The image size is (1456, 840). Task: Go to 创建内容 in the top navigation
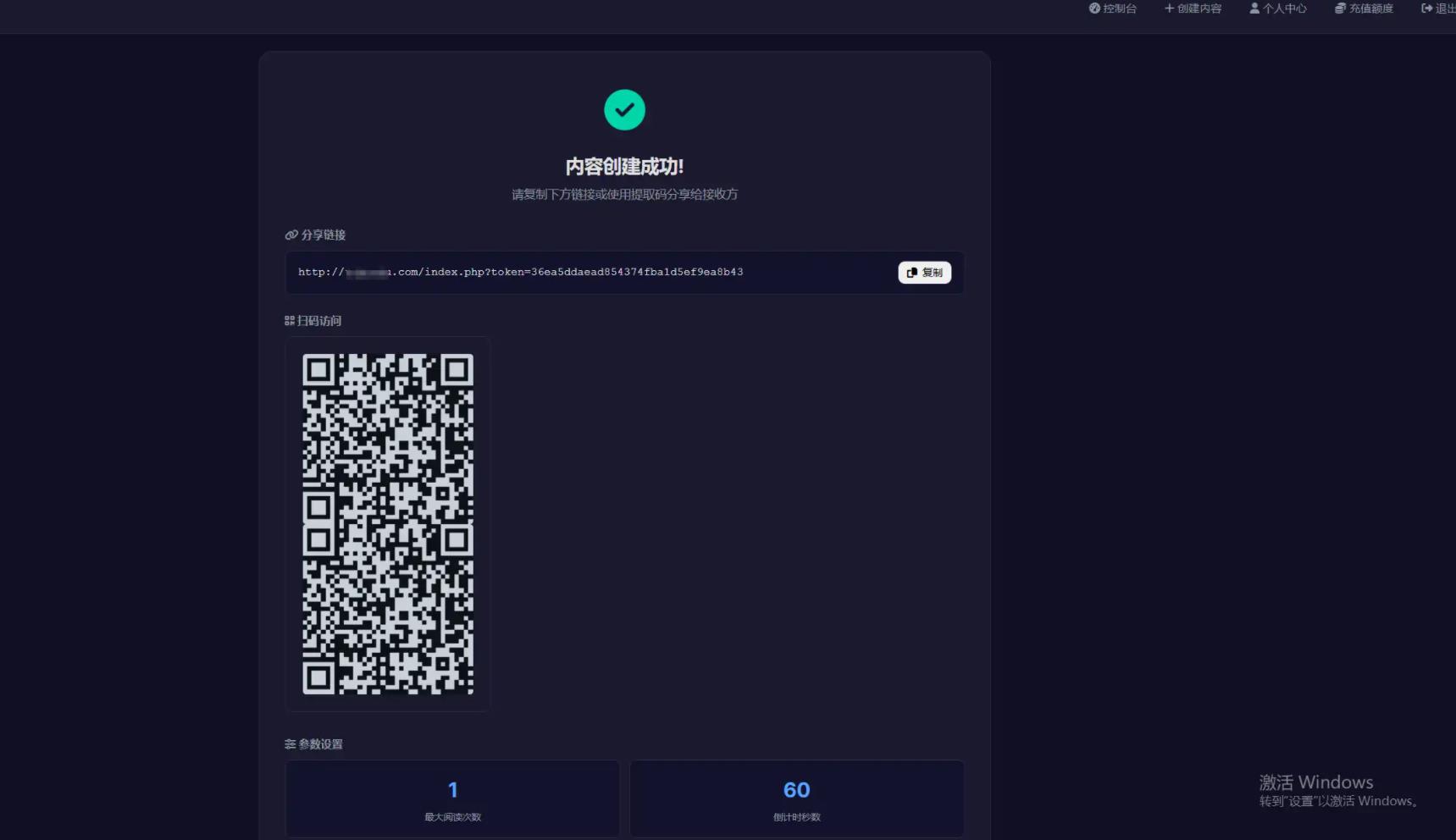click(x=1193, y=8)
